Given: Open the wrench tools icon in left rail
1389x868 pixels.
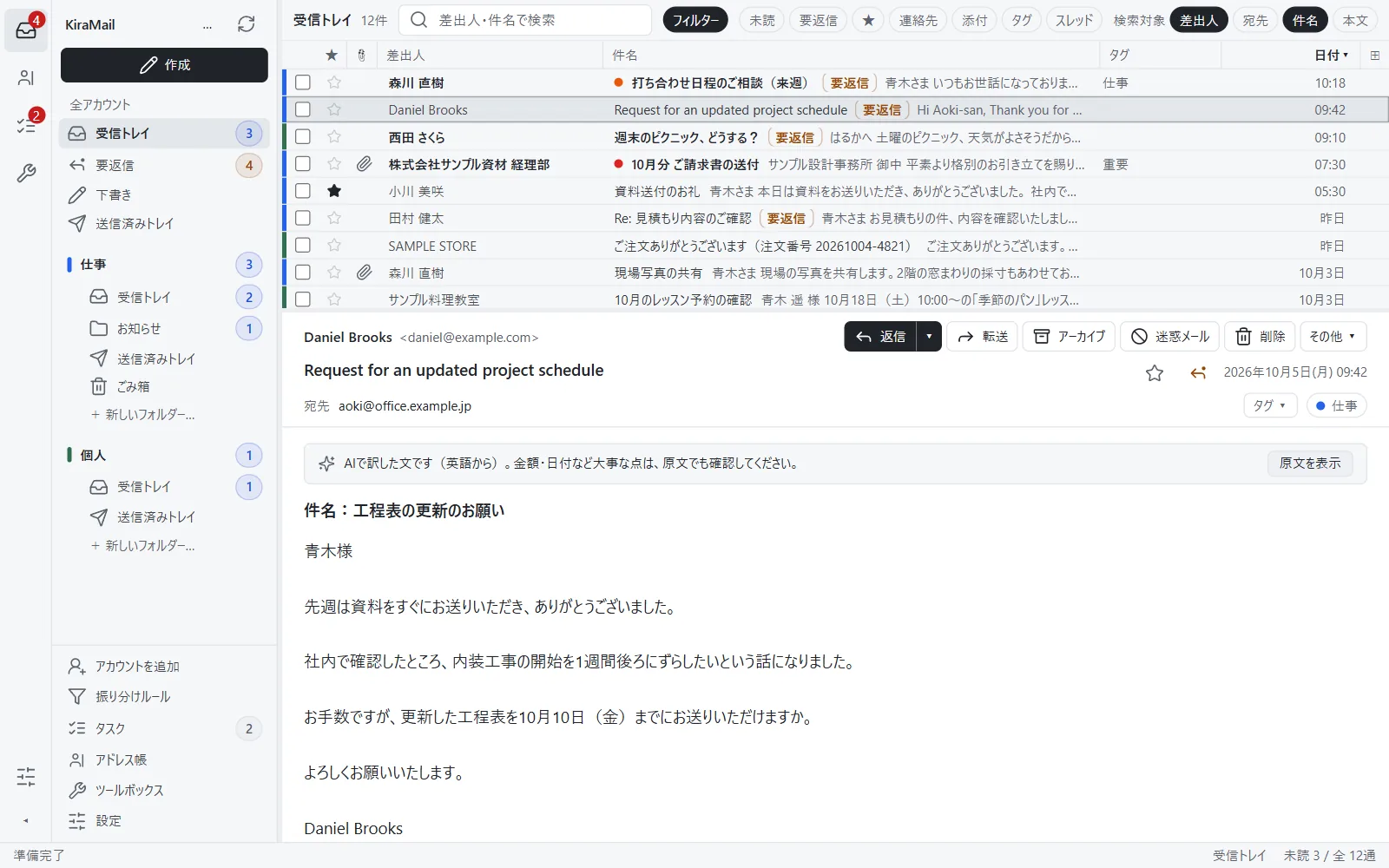Looking at the screenshot, I should click(x=26, y=174).
